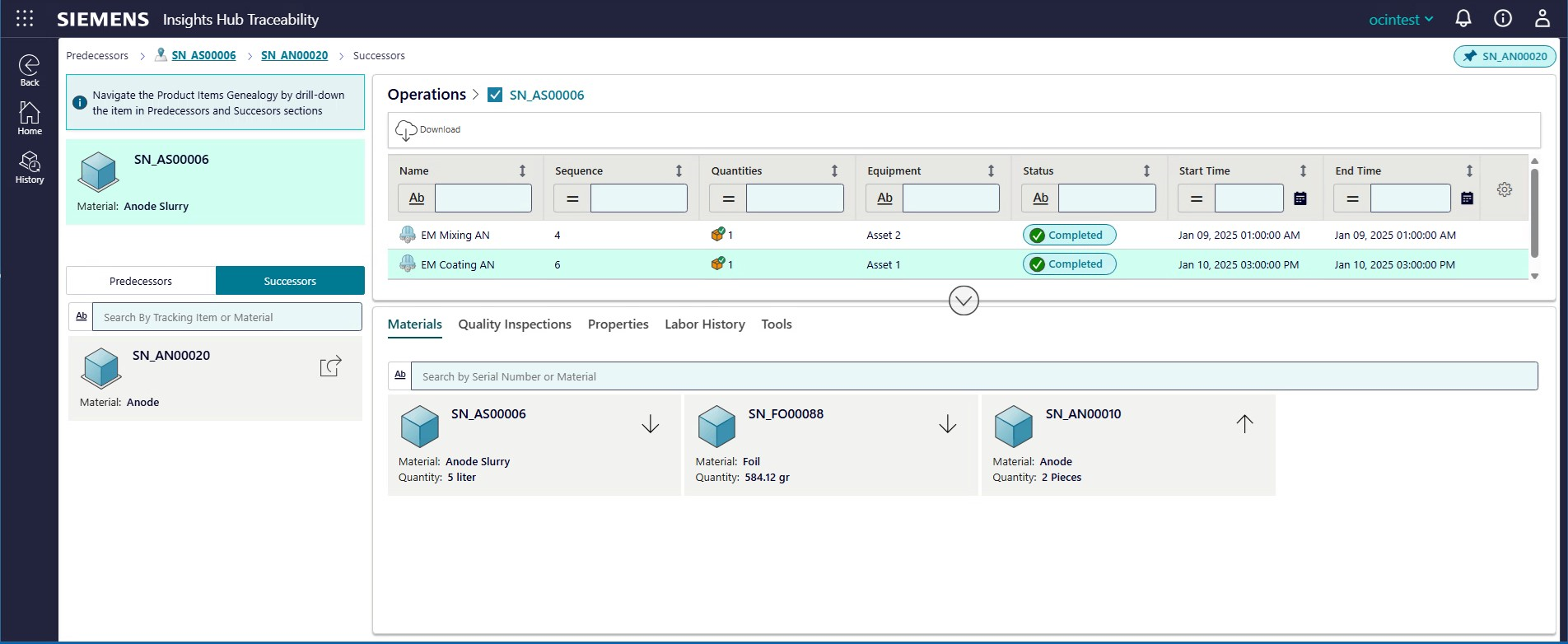Toggle the SN_AS00006 checkbox in Operations

tap(495, 95)
